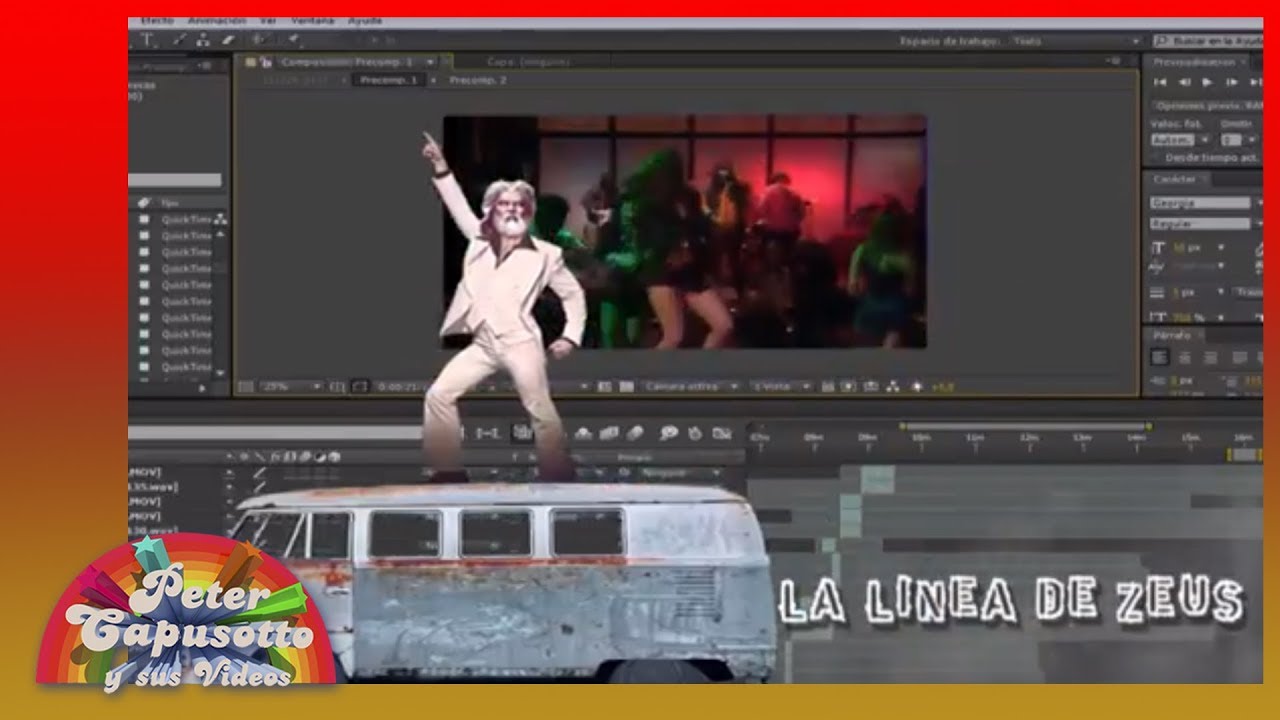Click the composition flowchart icon in viewer
1280x720 pixels.
(893, 386)
